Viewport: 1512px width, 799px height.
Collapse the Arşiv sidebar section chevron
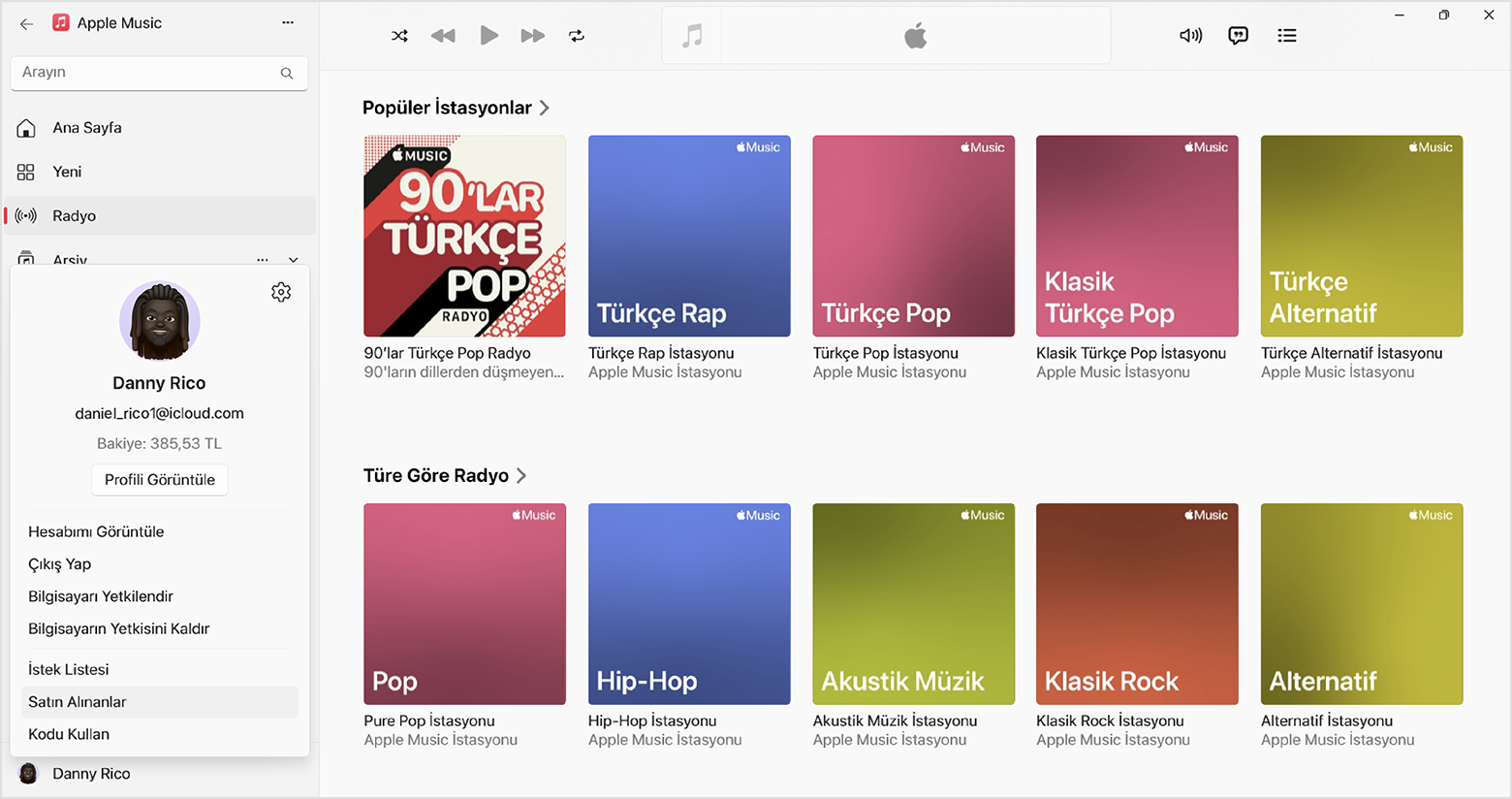[294, 259]
